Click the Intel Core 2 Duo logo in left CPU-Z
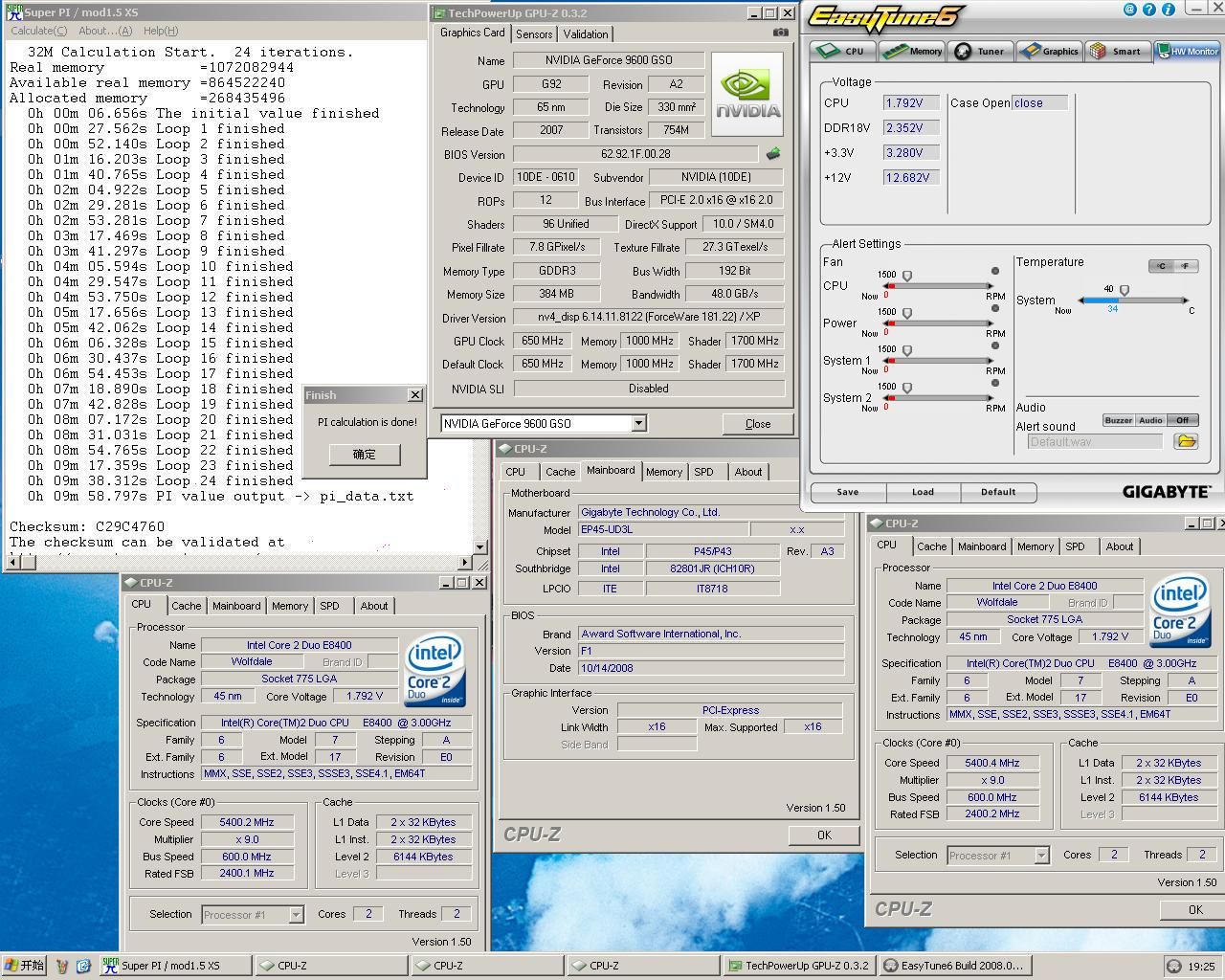This screenshot has width=1225, height=980. click(434, 670)
